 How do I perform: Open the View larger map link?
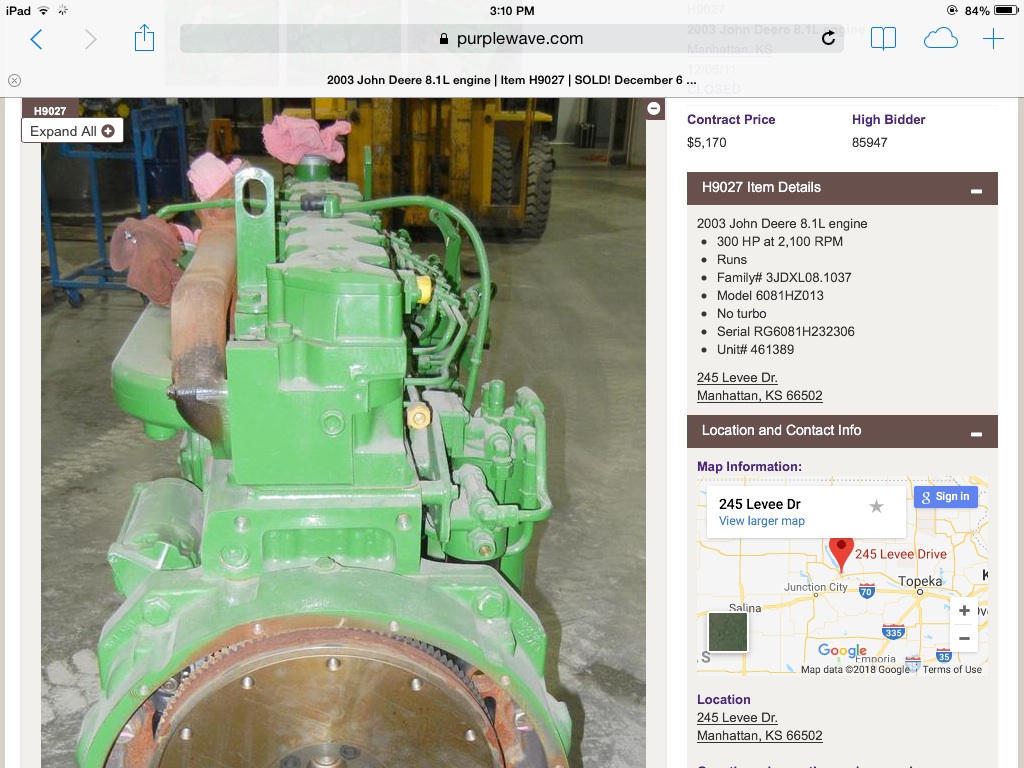tap(761, 521)
